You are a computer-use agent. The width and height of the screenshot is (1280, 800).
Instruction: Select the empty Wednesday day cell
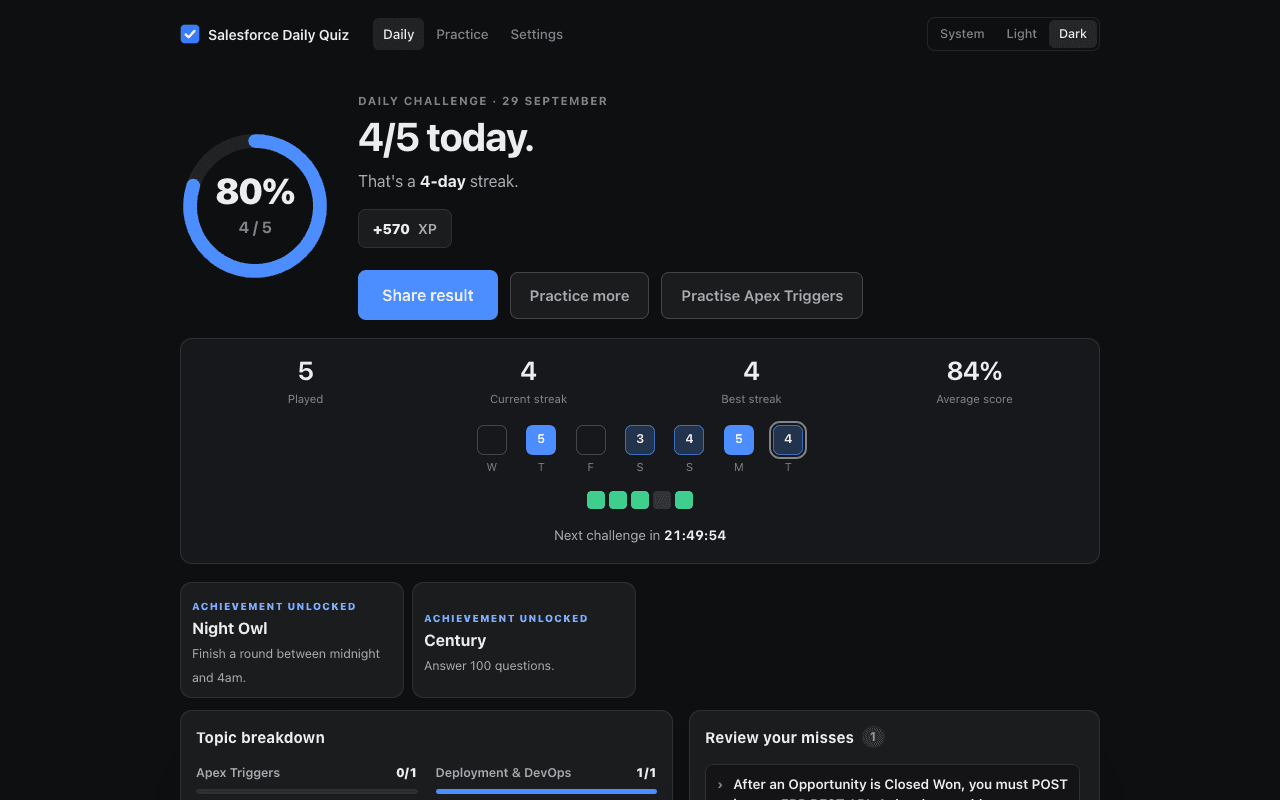pyautogui.click(x=492, y=440)
